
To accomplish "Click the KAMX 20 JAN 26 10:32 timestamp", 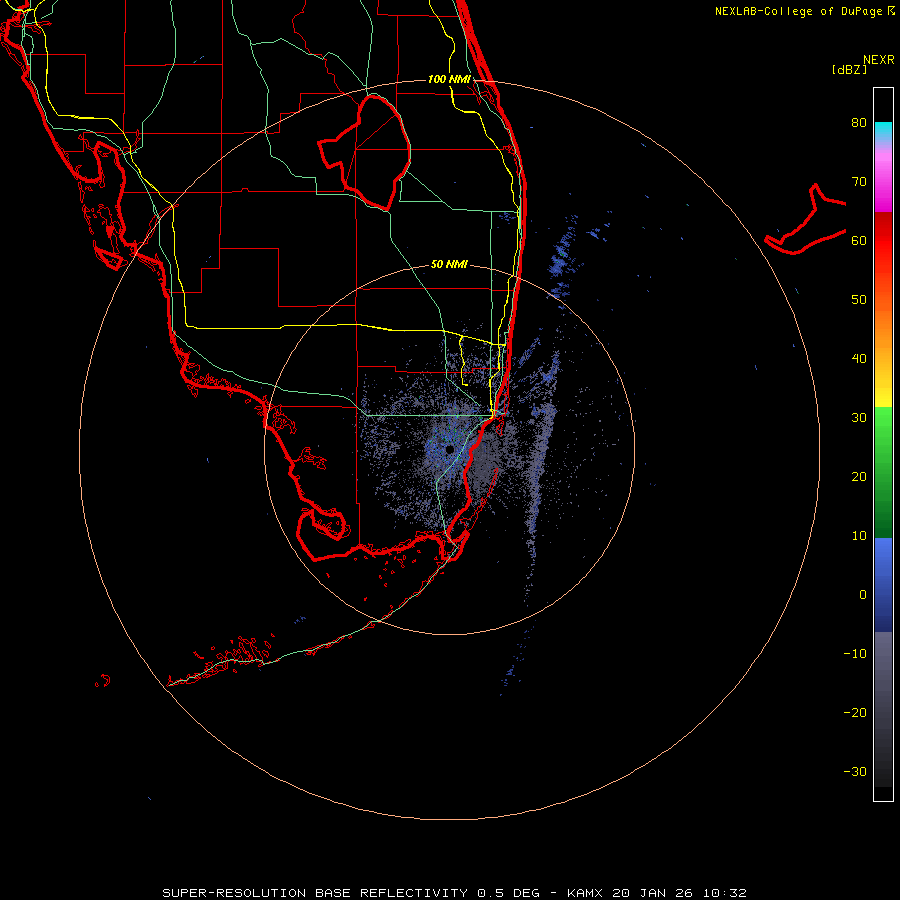I will click(x=657, y=893).
